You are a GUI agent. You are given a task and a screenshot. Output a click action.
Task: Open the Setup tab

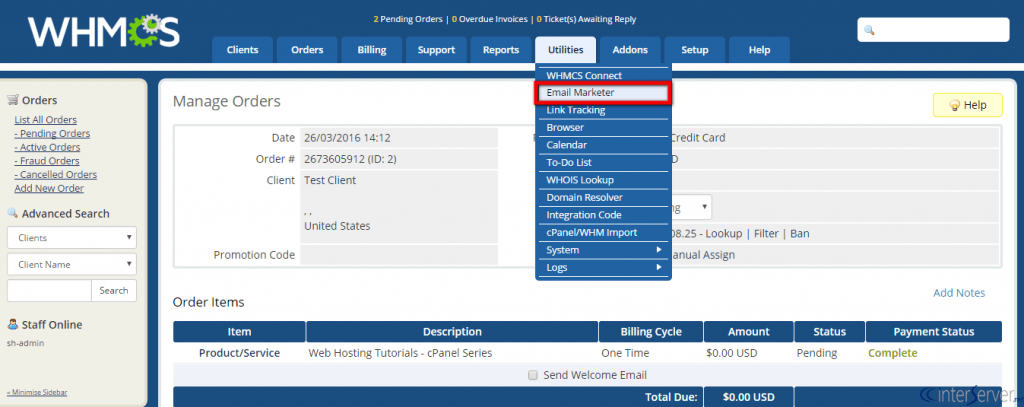pos(694,50)
